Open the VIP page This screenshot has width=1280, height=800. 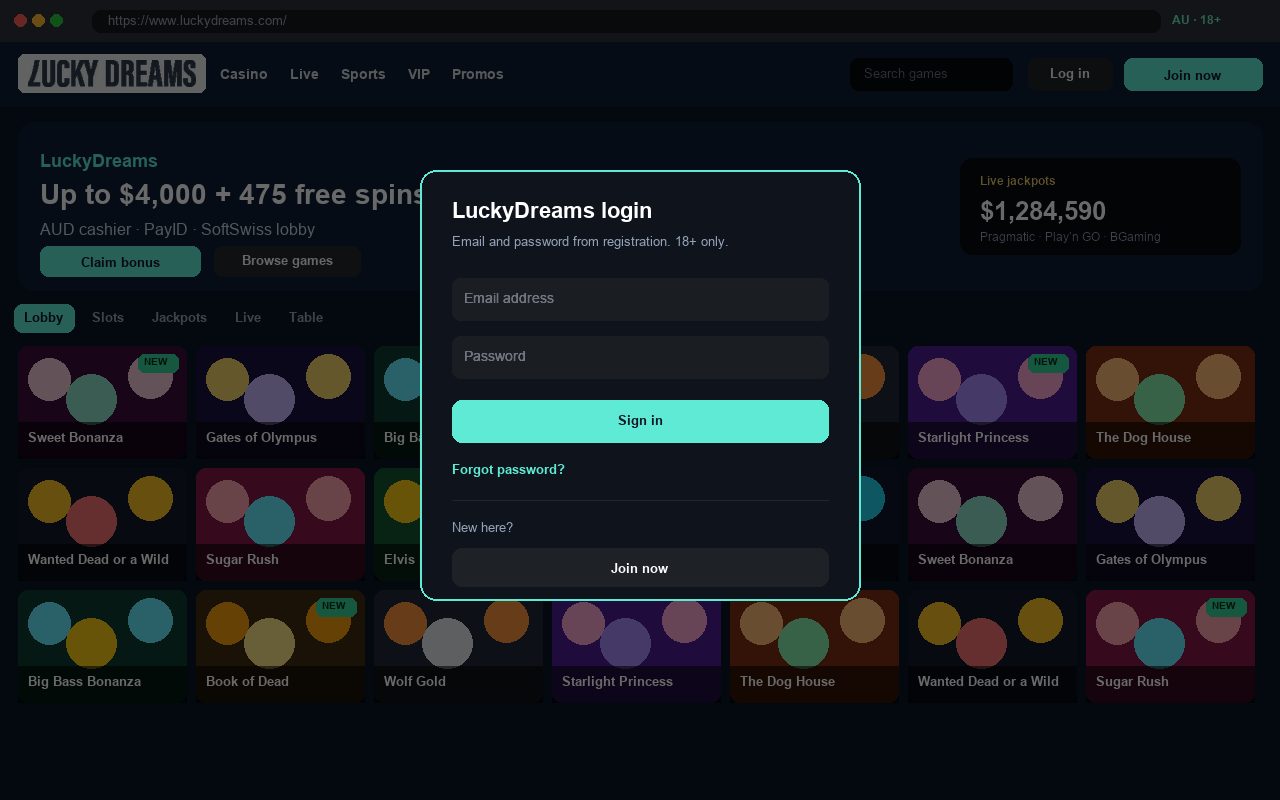tap(419, 74)
